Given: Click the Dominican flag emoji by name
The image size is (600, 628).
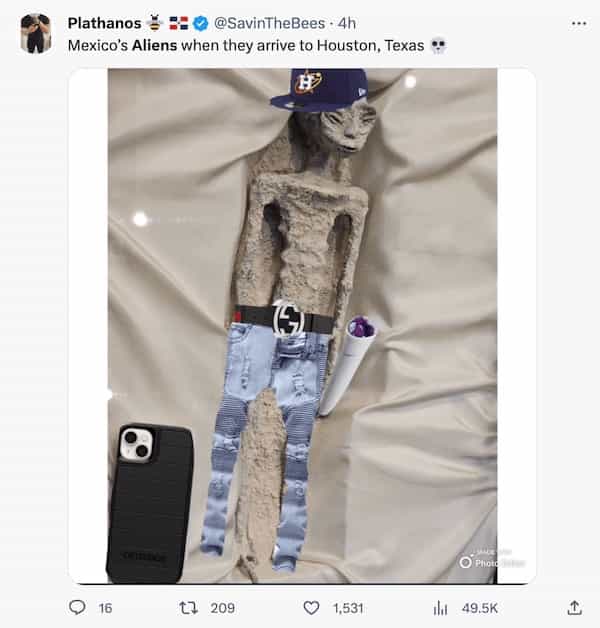Looking at the screenshot, I should [179, 23].
